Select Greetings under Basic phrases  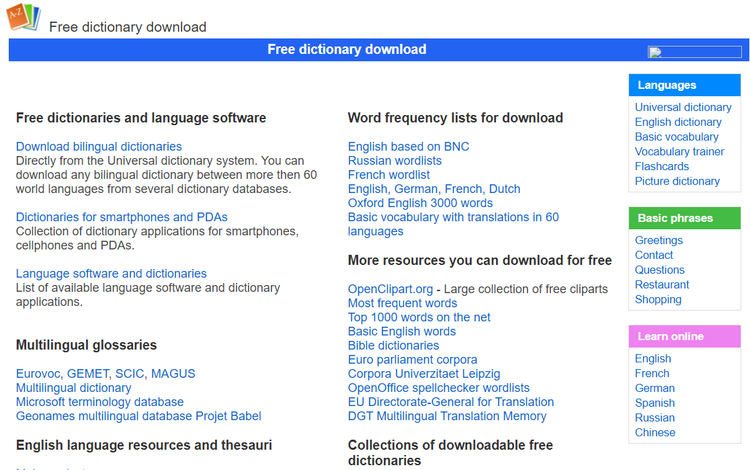[658, 240]
